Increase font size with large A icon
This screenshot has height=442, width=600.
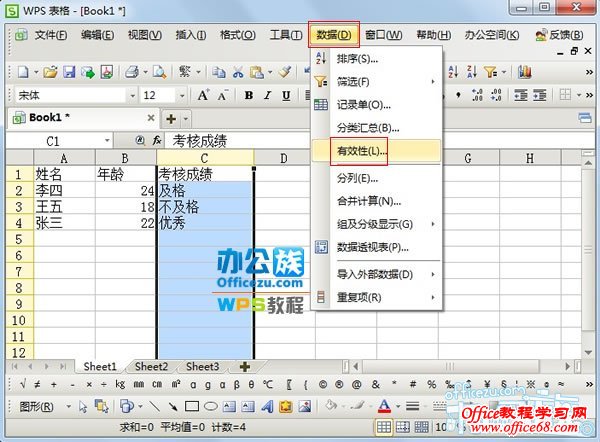[x=203, y=95]
